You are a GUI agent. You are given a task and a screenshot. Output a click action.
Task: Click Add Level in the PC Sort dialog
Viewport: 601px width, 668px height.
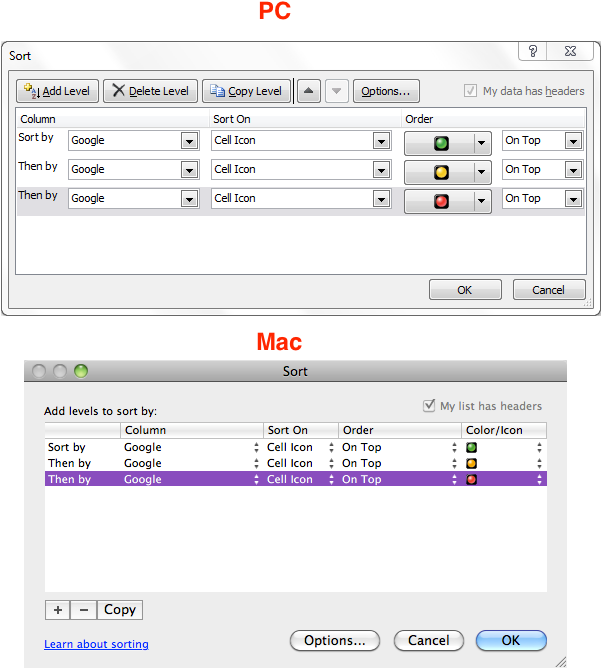[x=58, y=91]
